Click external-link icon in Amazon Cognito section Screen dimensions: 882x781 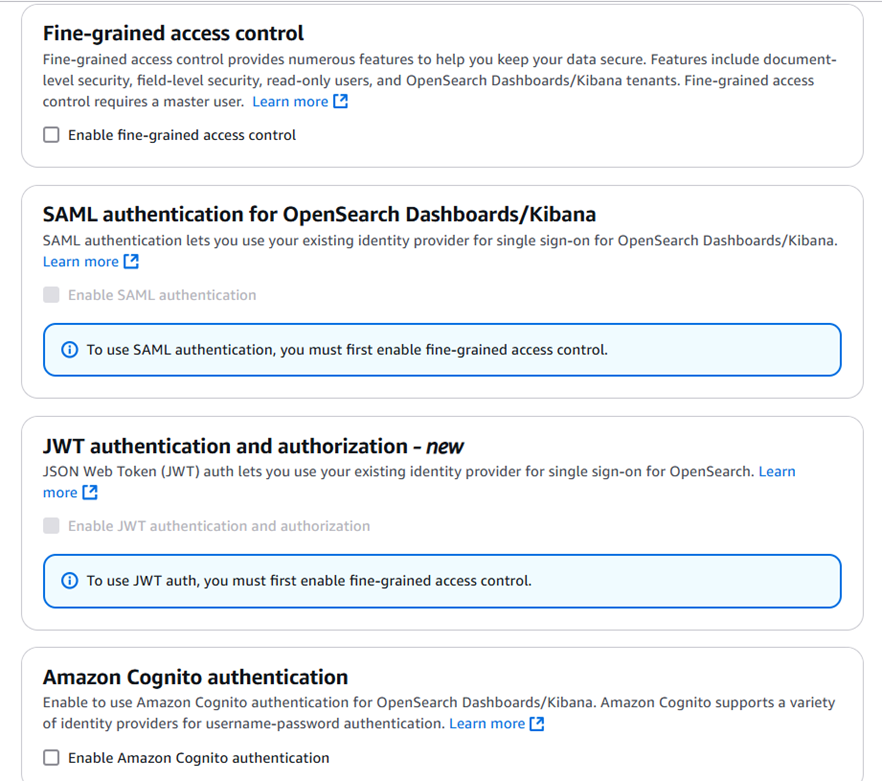537,724
